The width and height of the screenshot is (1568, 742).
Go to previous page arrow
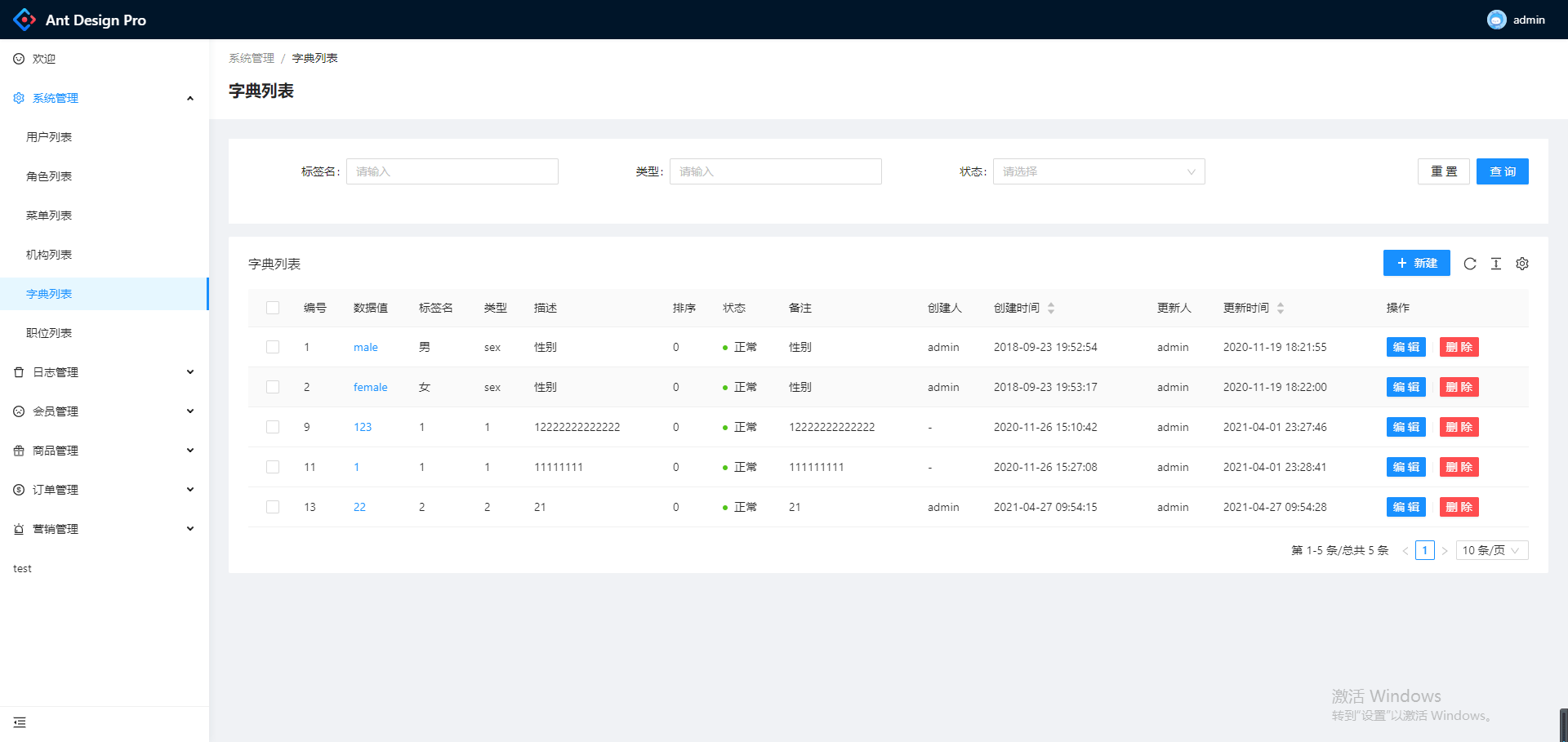1405,551
